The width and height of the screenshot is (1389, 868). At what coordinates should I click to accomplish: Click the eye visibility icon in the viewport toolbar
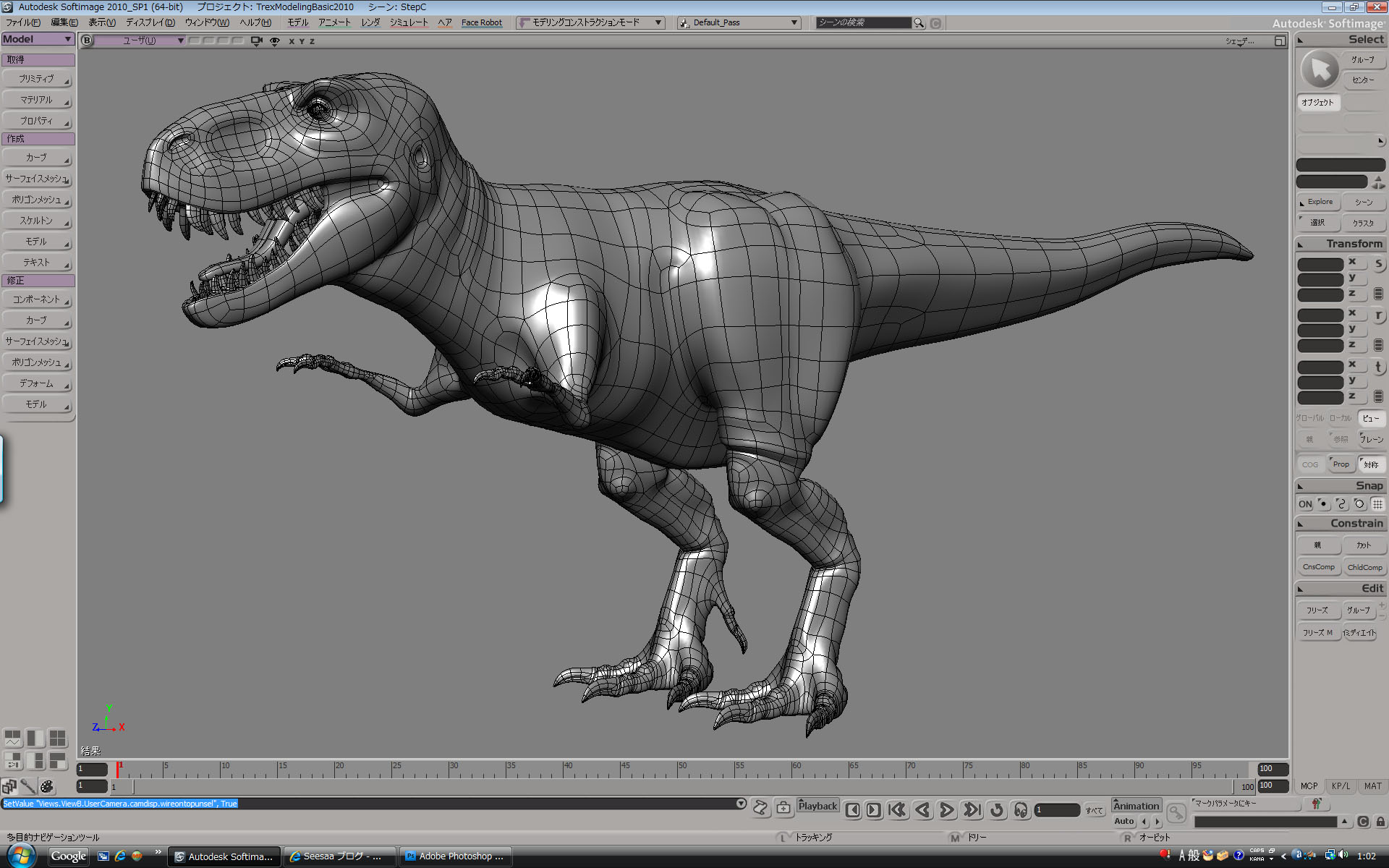[274, 41]
